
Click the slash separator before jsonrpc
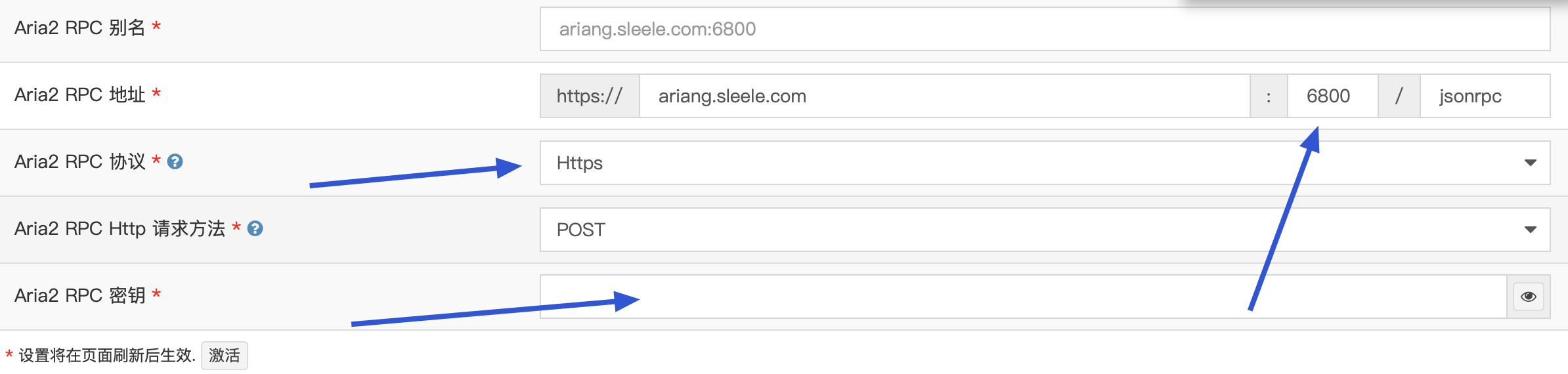[x=1399, y=96]
